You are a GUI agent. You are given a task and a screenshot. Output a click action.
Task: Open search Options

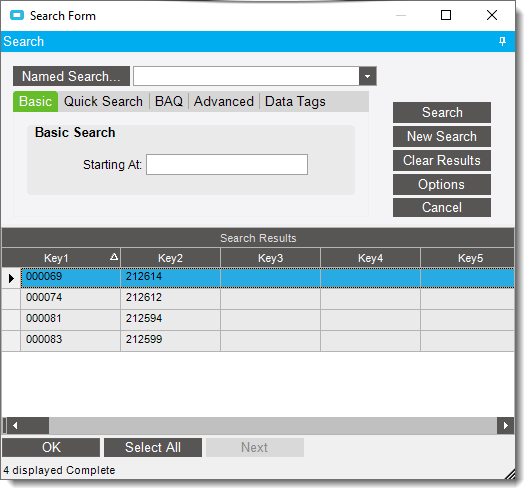442,185
